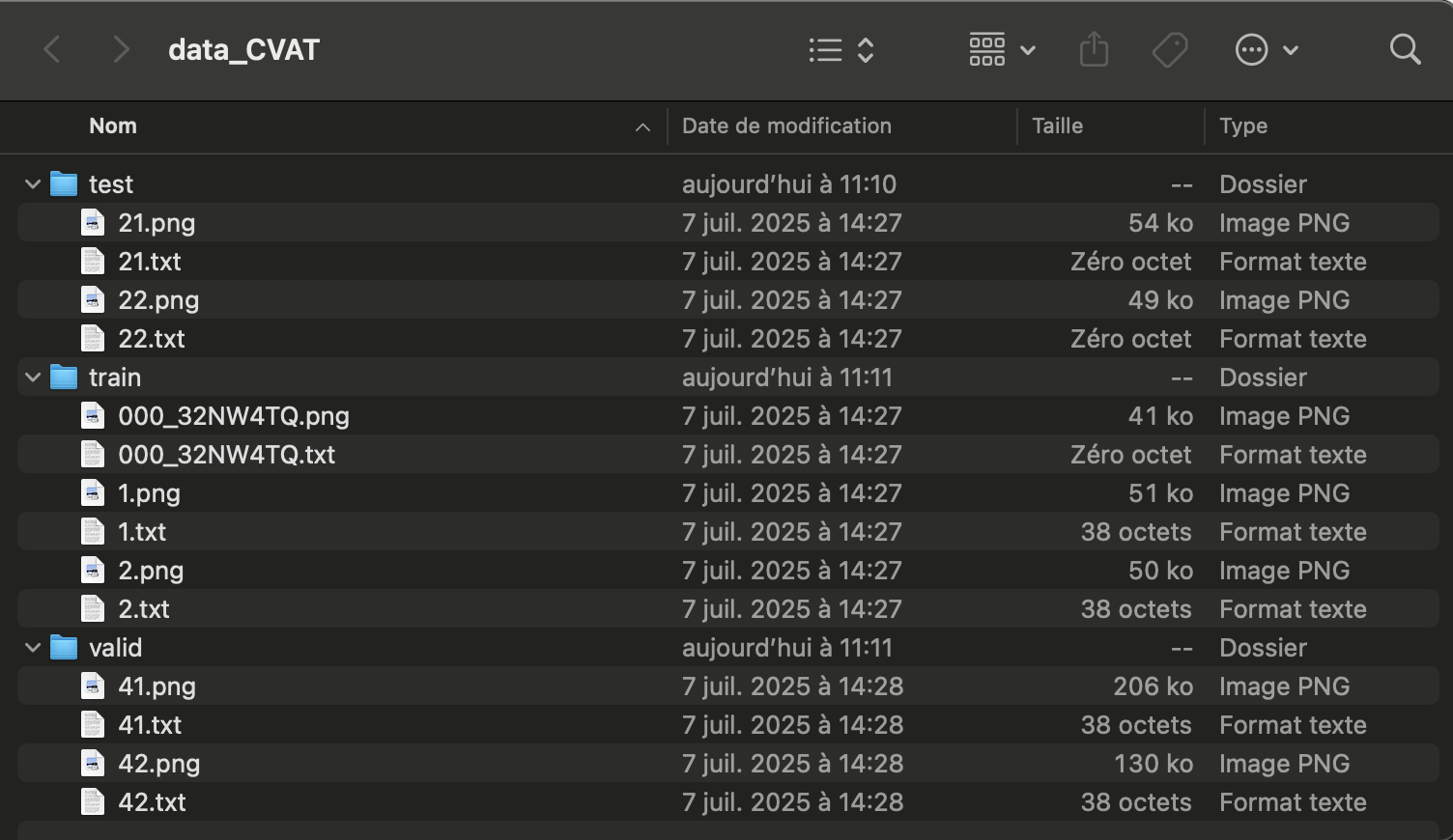The height and width of the screenshot is (840, 1453).
Task: Select the file name 1.png
Action: [x=149, y=493]
